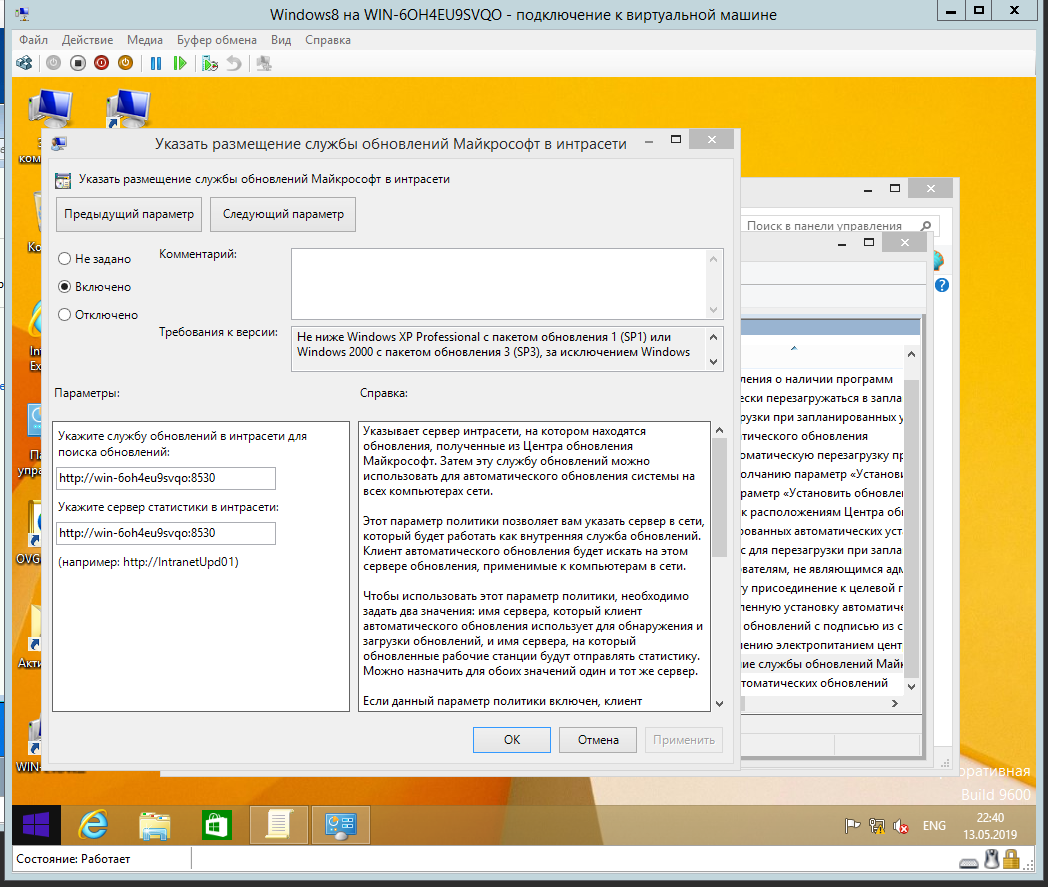The height and width of the screenshot is (887, 1048).
Task: Open the Windows Store taskbar icon
Action: point(217,826)
